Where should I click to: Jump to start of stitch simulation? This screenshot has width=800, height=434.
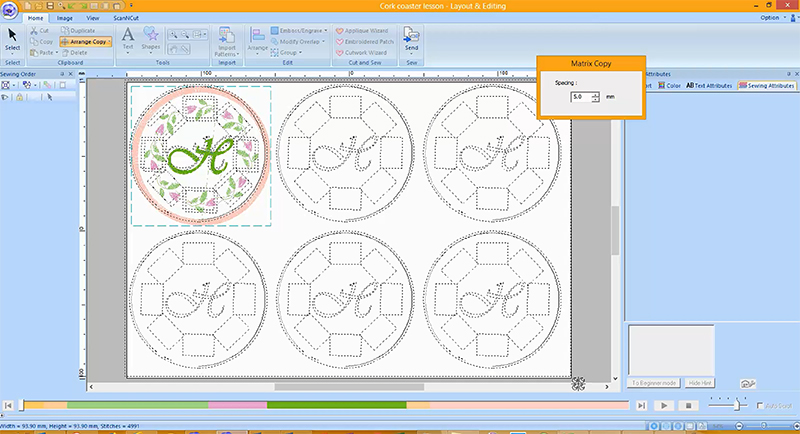[x=8, y=405]
